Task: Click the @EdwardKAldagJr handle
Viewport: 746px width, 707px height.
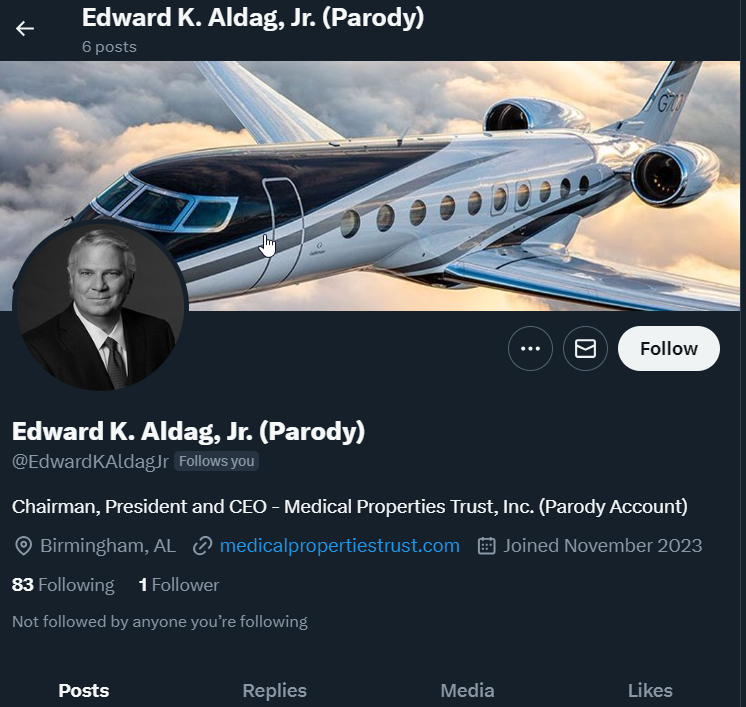Action: pos(90,462)
